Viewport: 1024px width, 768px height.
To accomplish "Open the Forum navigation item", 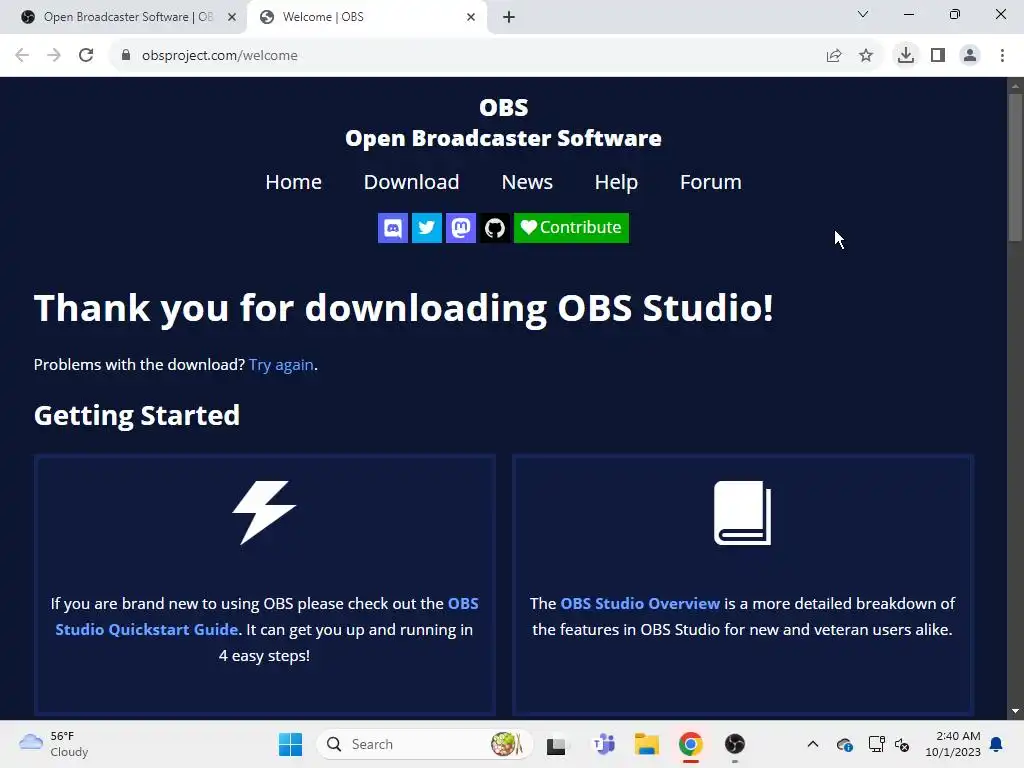I will point(711,182).
